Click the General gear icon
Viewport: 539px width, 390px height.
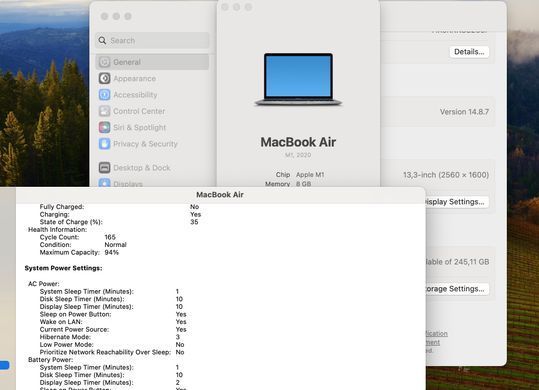[104, 62]
